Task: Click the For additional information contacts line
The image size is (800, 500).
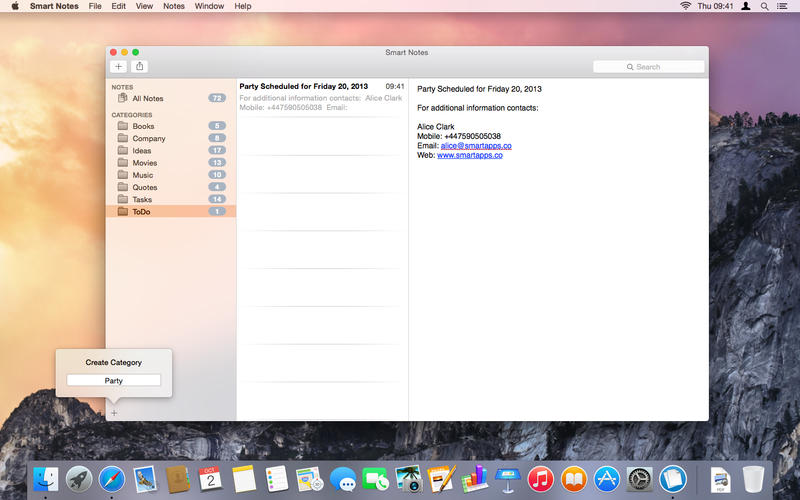Action: tap(478, 108)
